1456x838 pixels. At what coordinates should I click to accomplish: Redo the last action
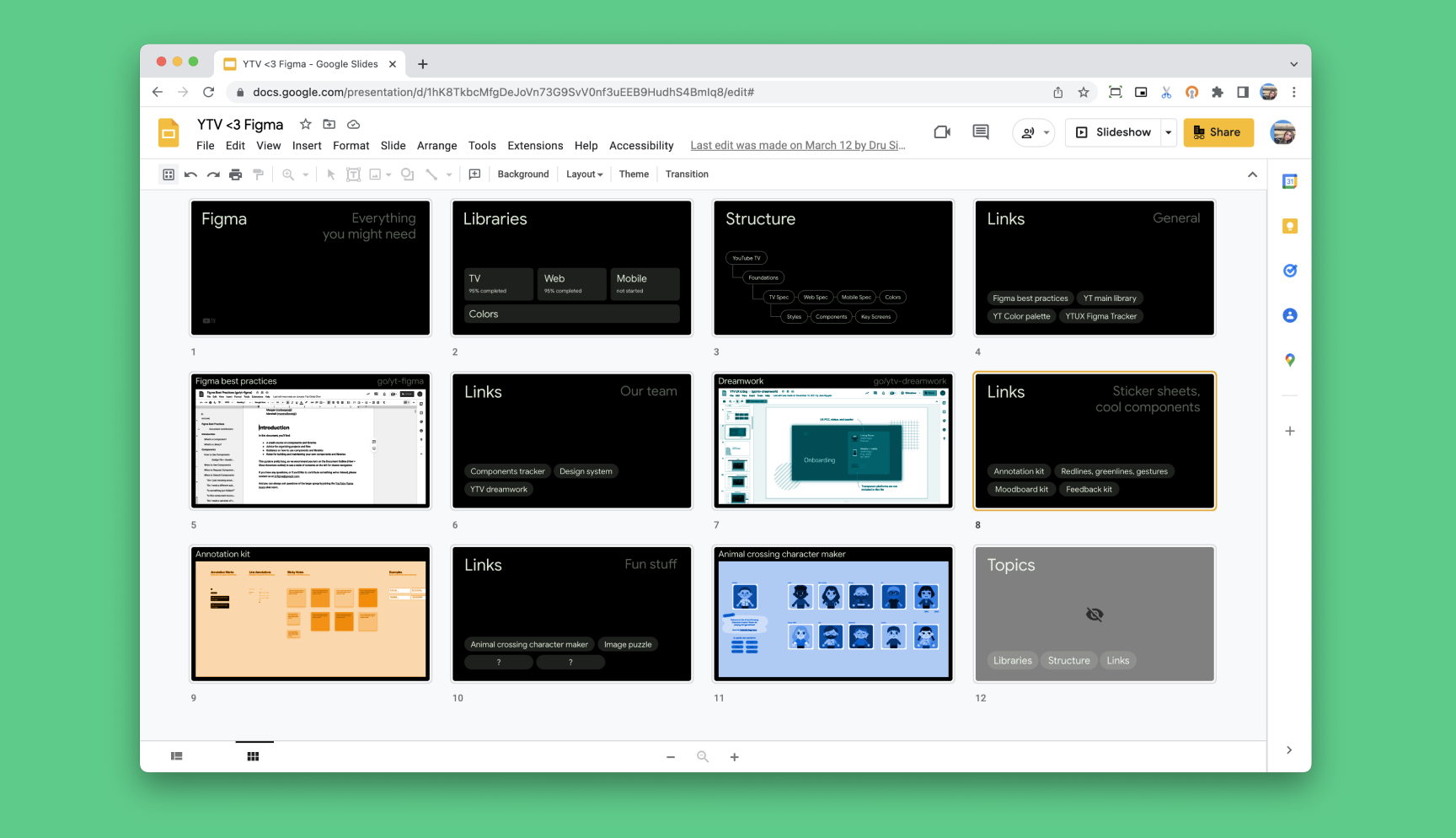tap(213, 175)
